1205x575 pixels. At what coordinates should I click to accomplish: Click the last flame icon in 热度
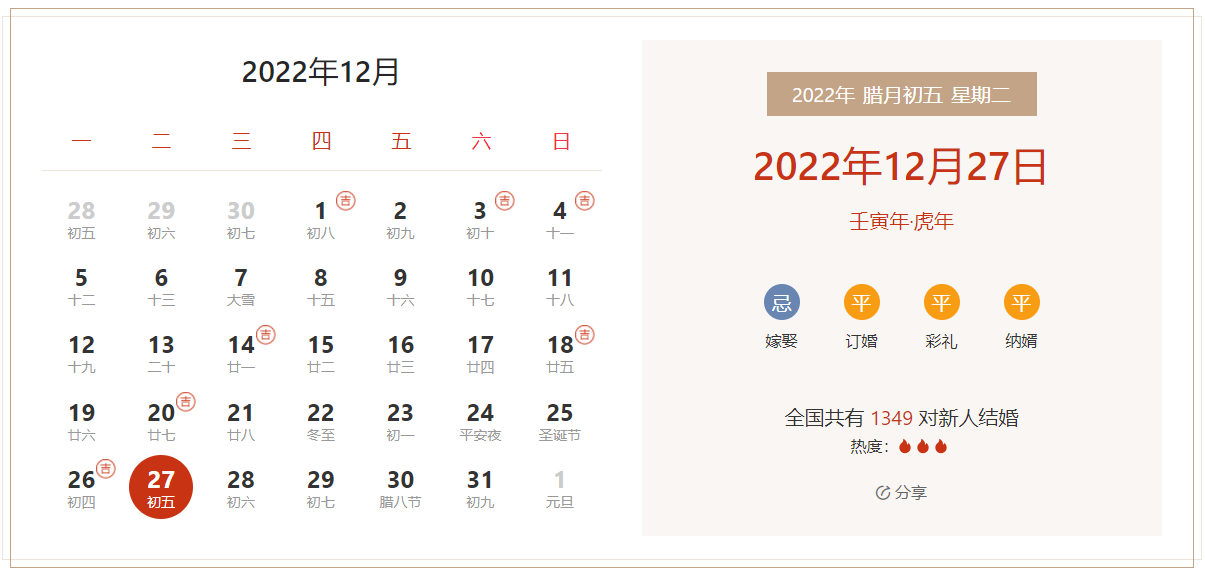pyautogui.click(x=941, y=447)
